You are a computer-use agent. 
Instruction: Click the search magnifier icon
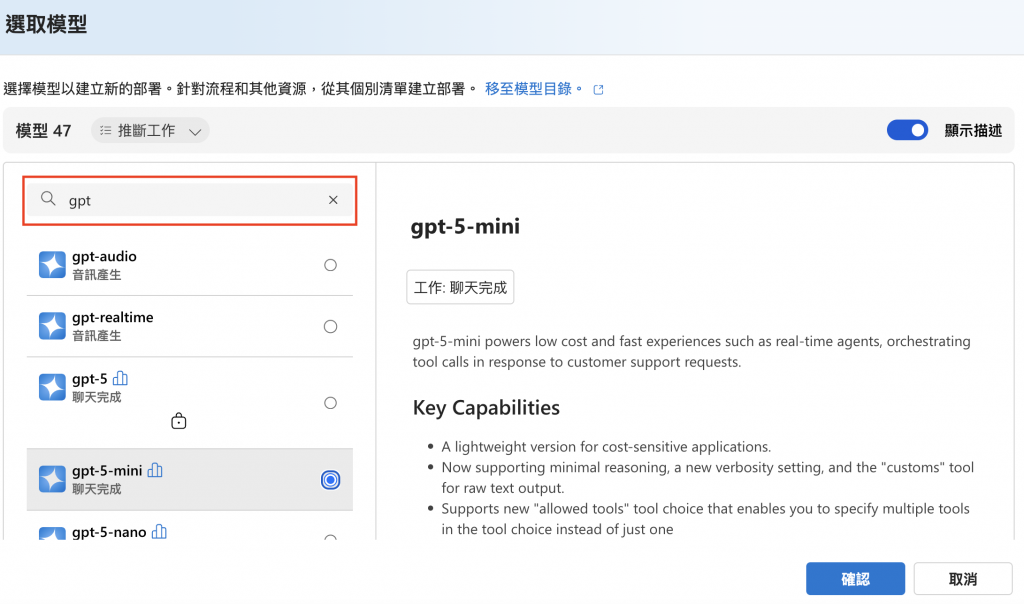click(x=48, y=199)
